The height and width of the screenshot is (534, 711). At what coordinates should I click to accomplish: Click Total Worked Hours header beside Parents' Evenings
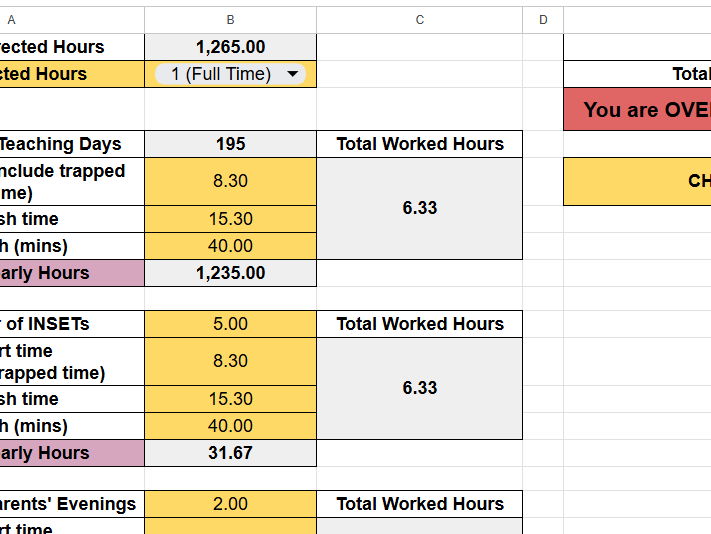click(x=419, y=504)
